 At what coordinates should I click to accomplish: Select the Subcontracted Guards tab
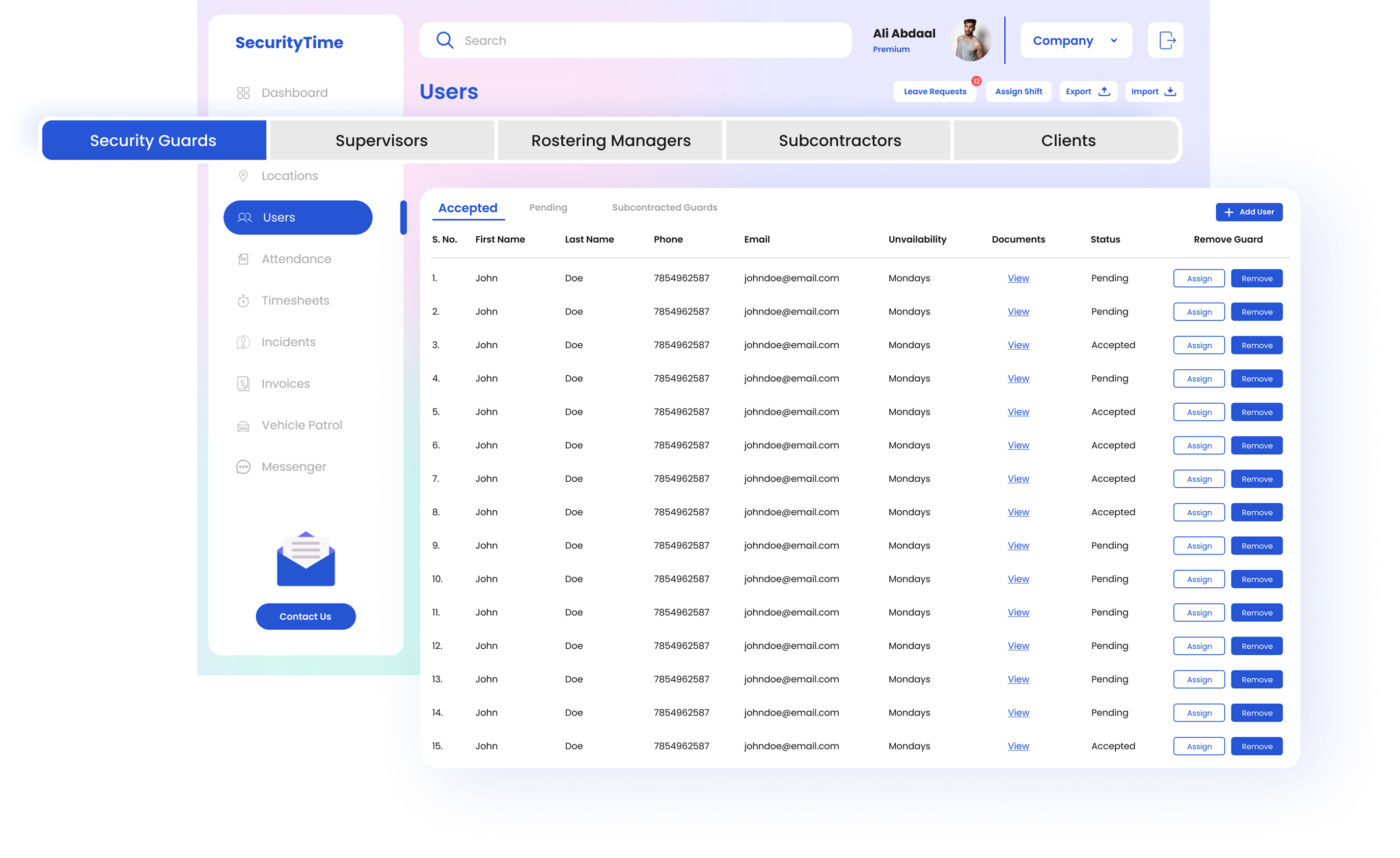pyautogui.click(x=664, y=207)
